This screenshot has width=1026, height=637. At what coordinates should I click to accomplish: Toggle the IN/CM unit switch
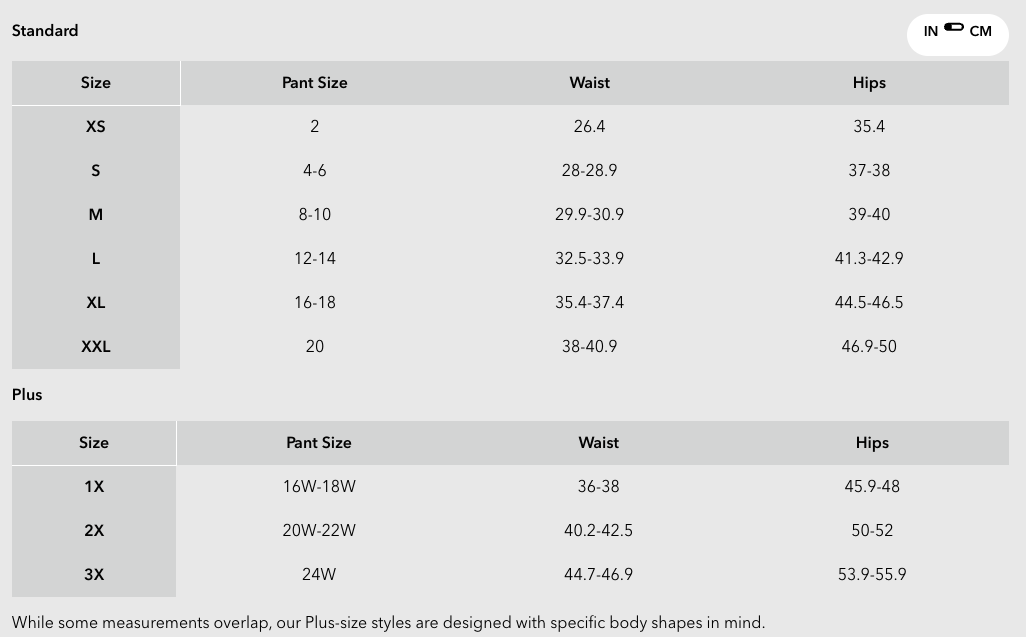pos(953,27)
